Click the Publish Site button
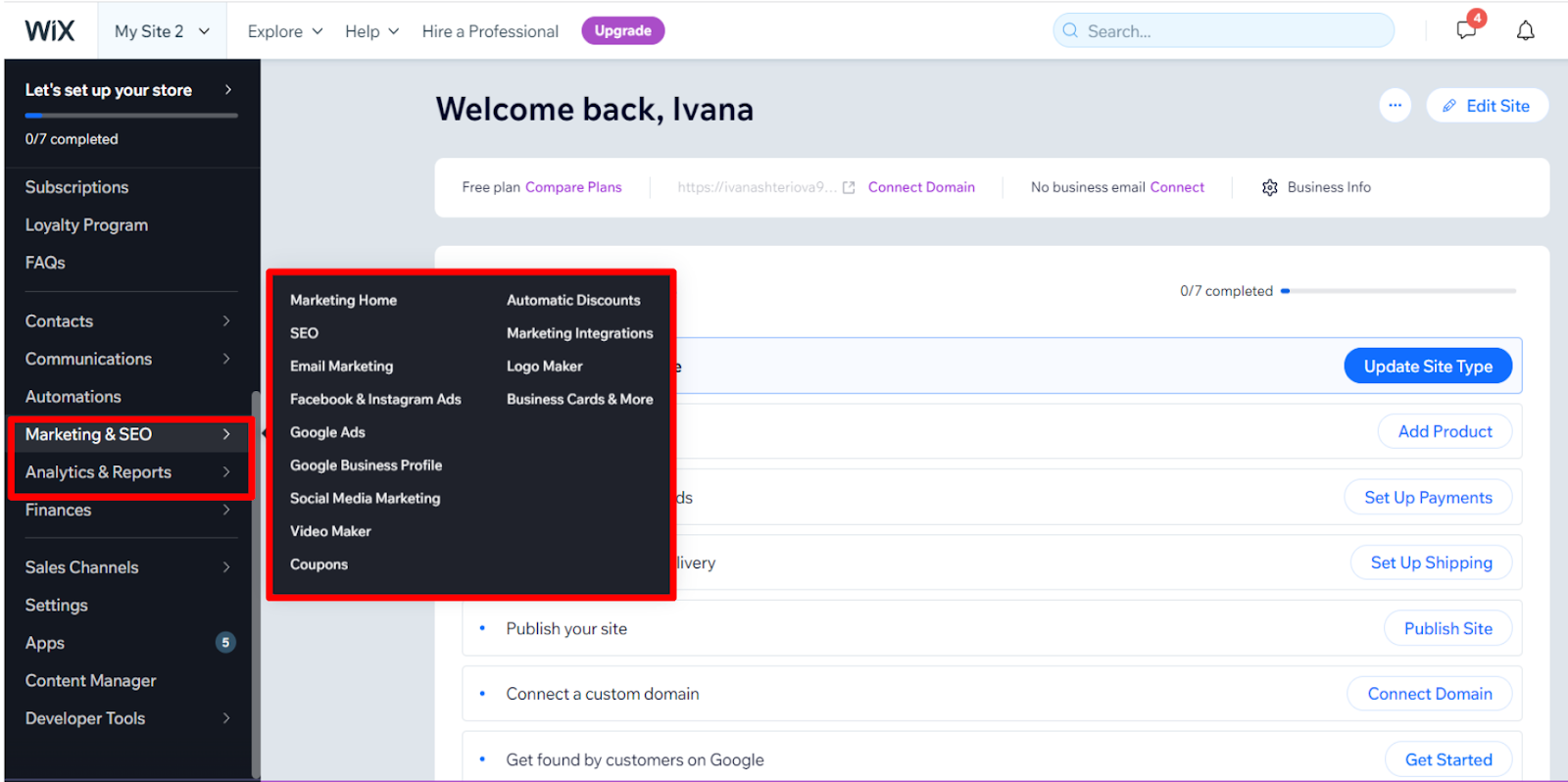Viewport: 1568px width, 782px height. 1447,628
